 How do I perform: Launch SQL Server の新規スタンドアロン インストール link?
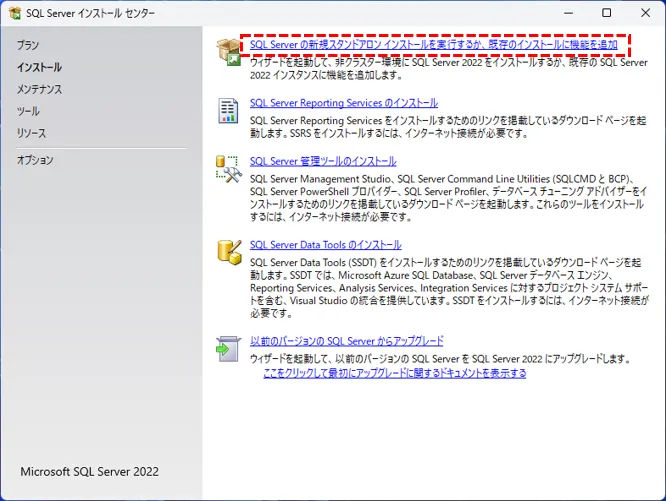click(433, 45)
